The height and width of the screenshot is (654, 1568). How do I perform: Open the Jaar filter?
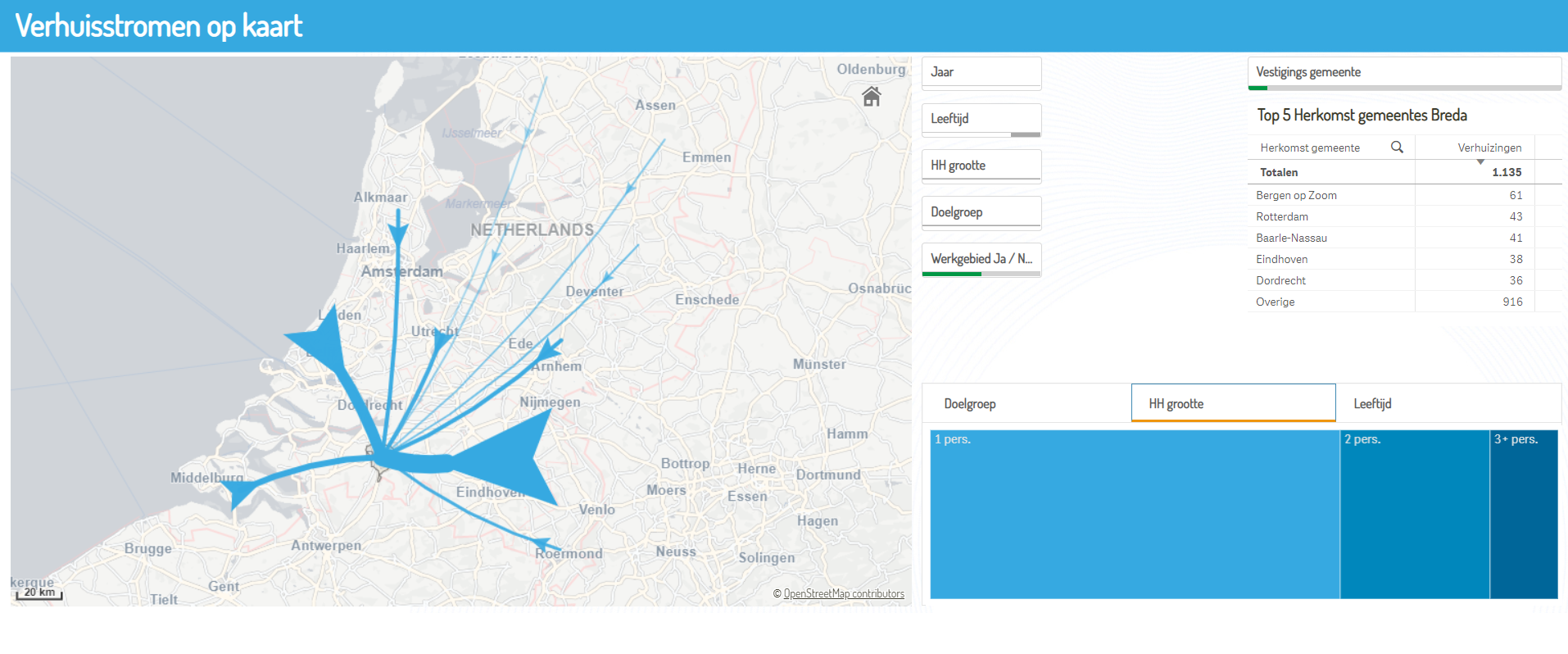click(x=981, y=72)
